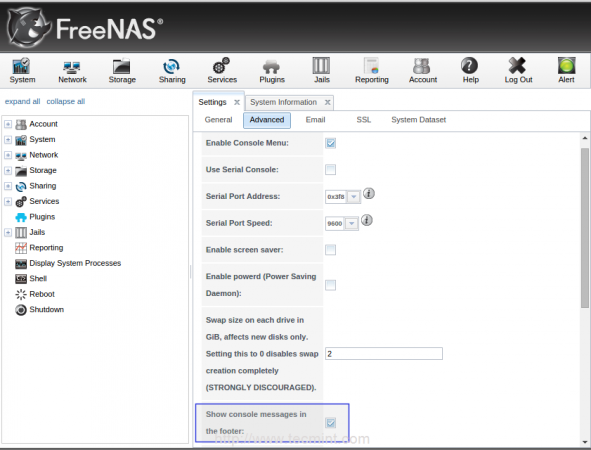Screen dimensions: 591x450
Task: Open the Sharing toolbar icon
Action: [172, 70]
